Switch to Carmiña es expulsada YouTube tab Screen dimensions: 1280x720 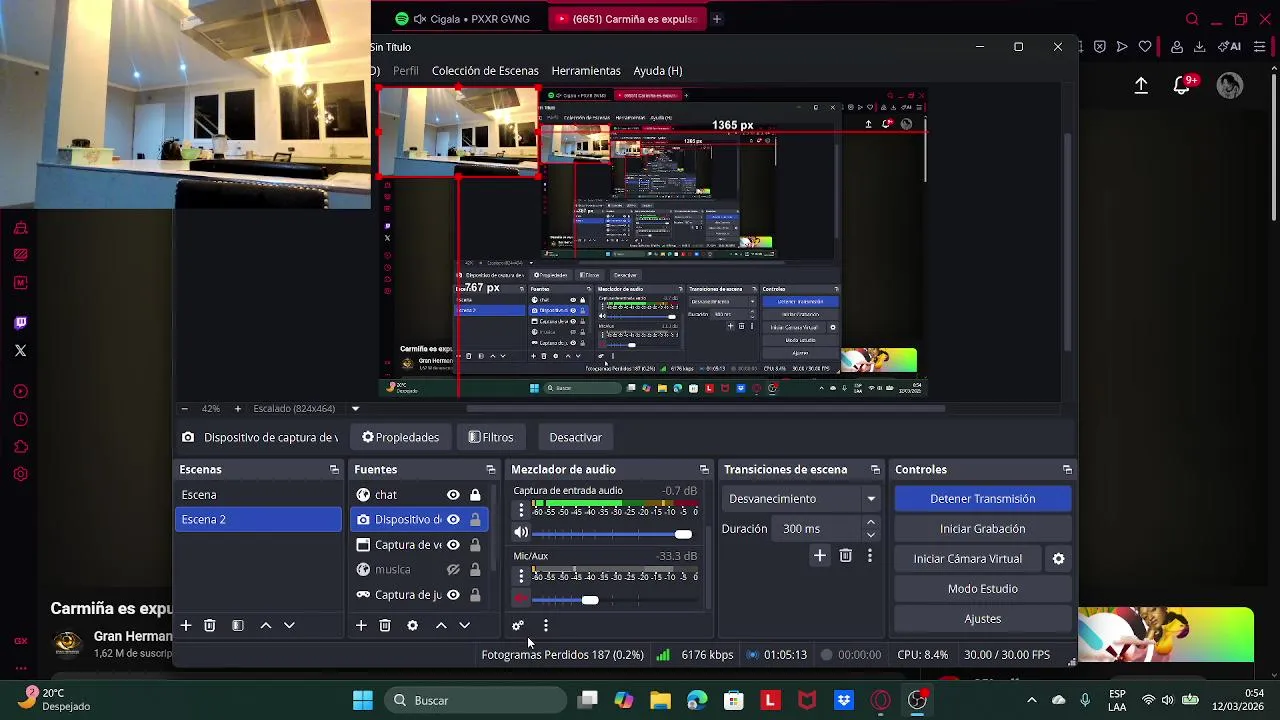click(x=626, y=19)
